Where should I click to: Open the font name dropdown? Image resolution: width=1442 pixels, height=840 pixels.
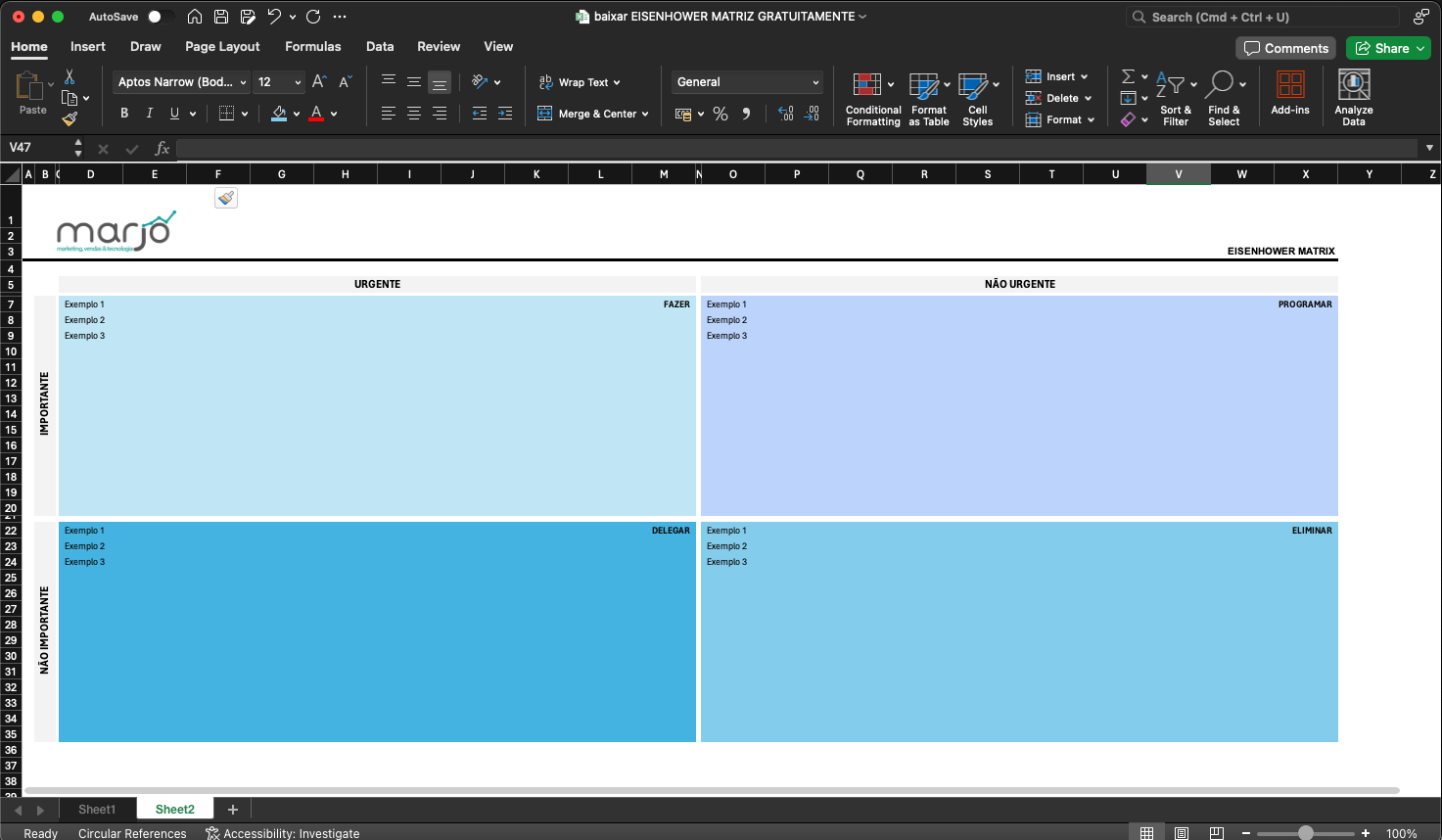click(x=243, y=82)
